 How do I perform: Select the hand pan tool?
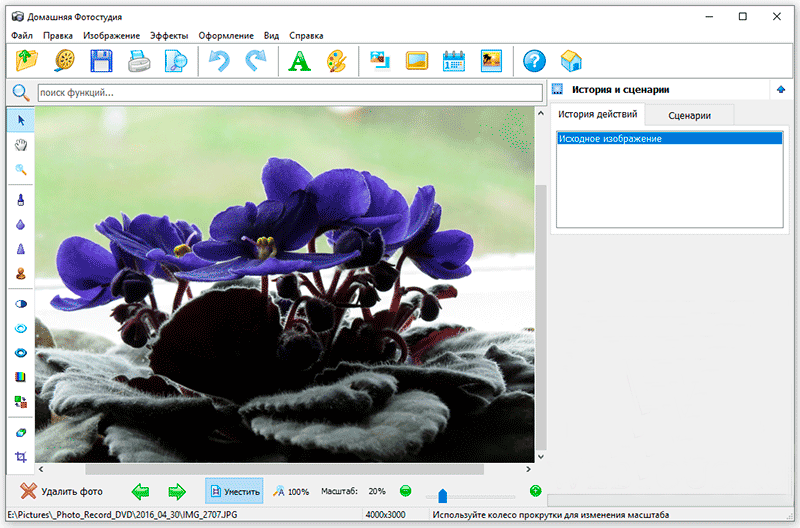pyautogui.click(x=21, y=145)
